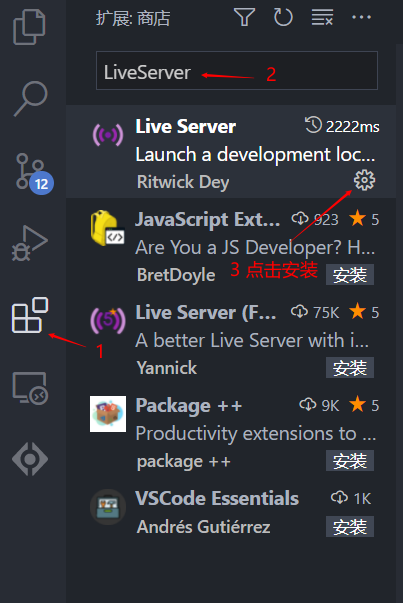Viewport: 403px width, 603px height.
Task: Select the Extensions view icon
Action: (30, 315)
